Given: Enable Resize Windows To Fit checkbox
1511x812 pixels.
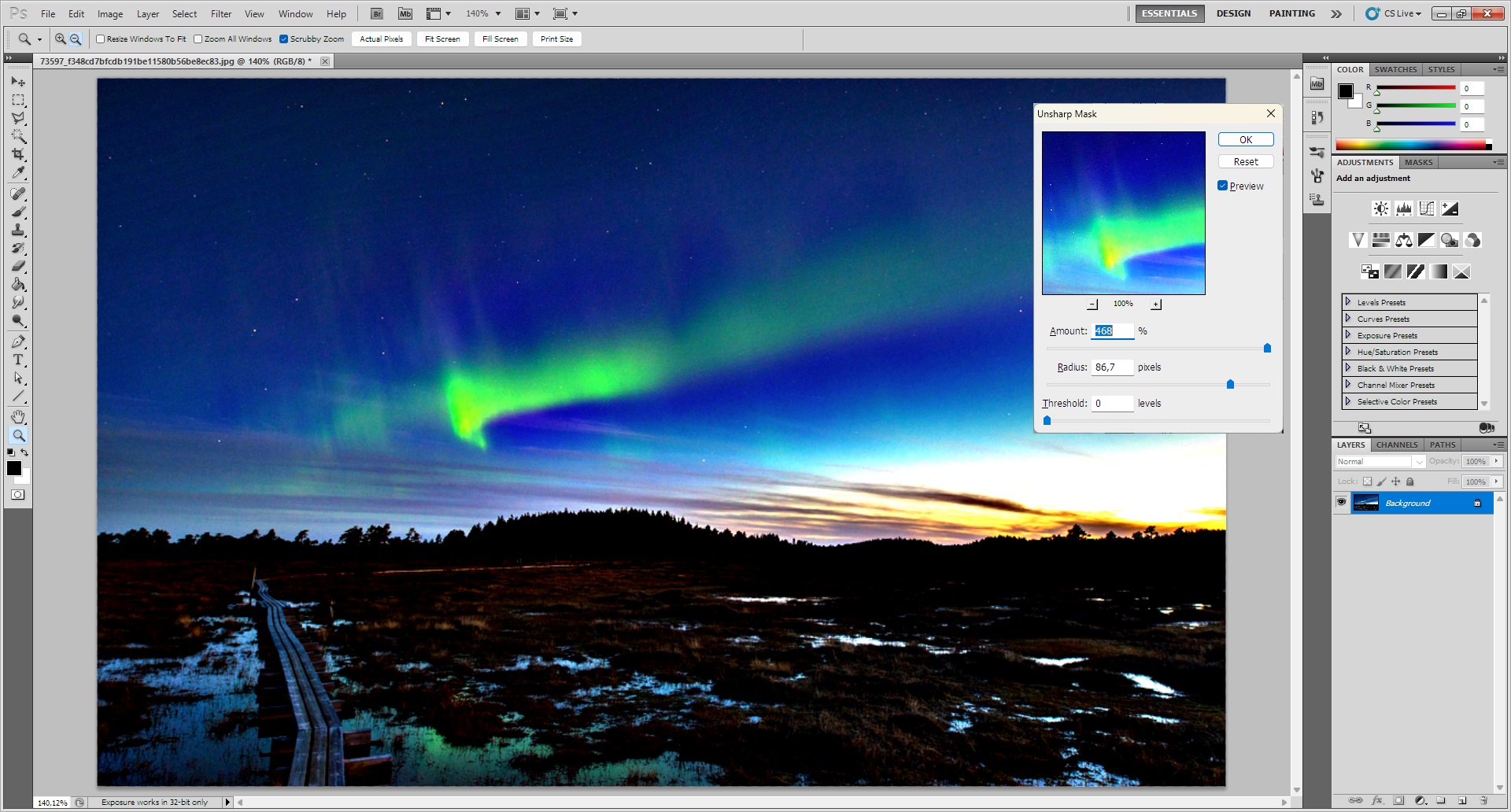Looking at the screenshot, I should pyautogui.click(x=101, y=39).
